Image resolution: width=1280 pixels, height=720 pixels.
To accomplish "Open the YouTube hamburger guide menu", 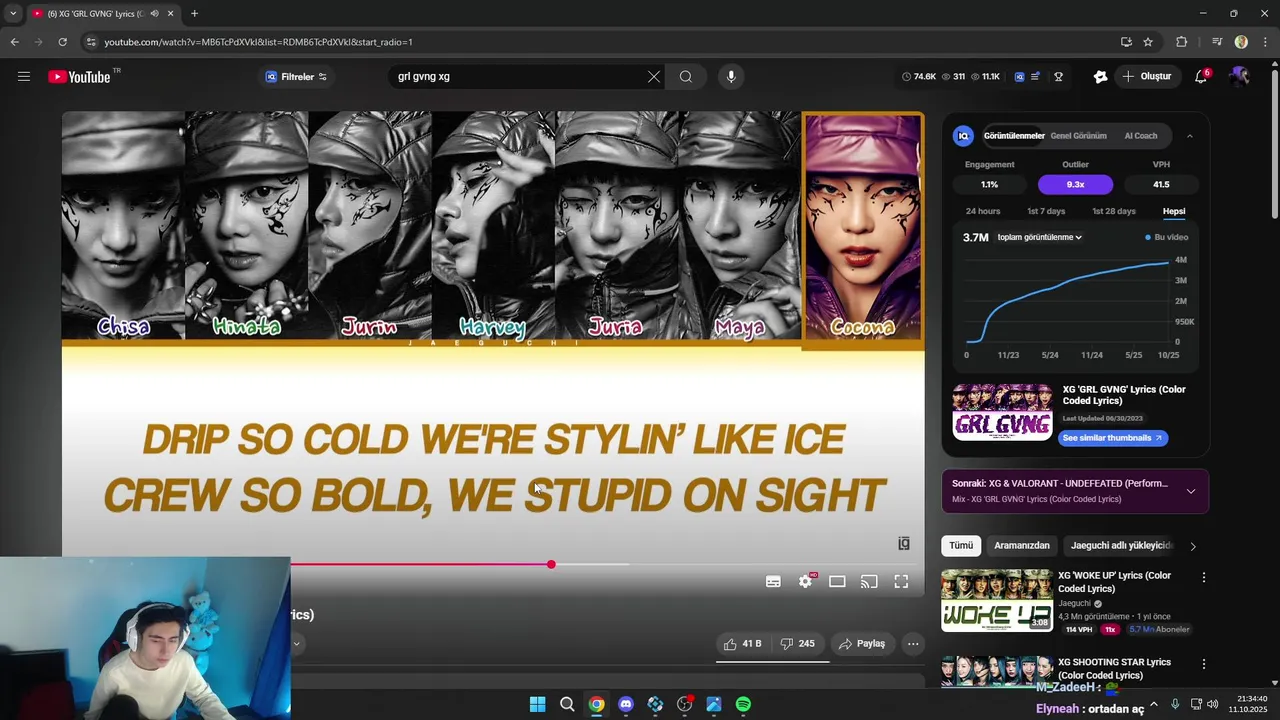I will [x=24, y=77].
